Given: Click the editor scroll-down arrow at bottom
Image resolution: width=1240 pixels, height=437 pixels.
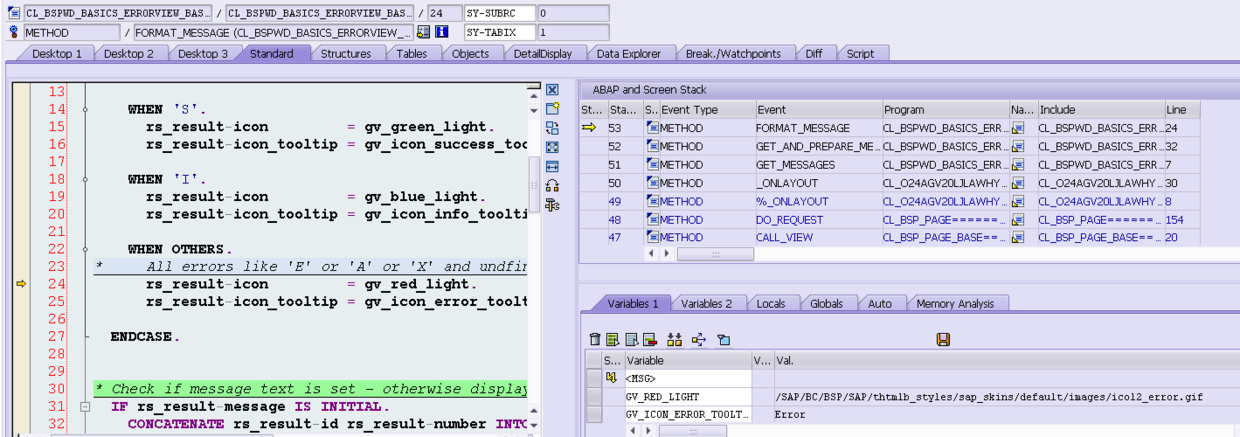Looking at the screenshot, I should click(x=534, y=425).
